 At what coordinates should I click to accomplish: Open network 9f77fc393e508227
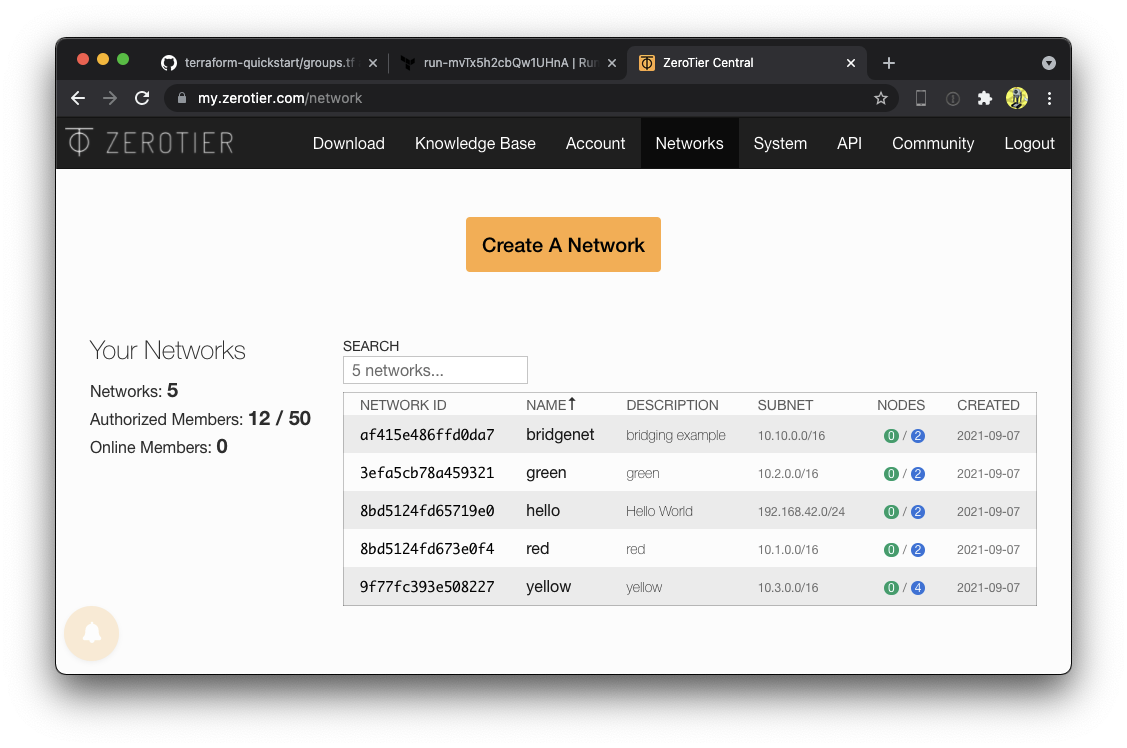click(427, 587)
